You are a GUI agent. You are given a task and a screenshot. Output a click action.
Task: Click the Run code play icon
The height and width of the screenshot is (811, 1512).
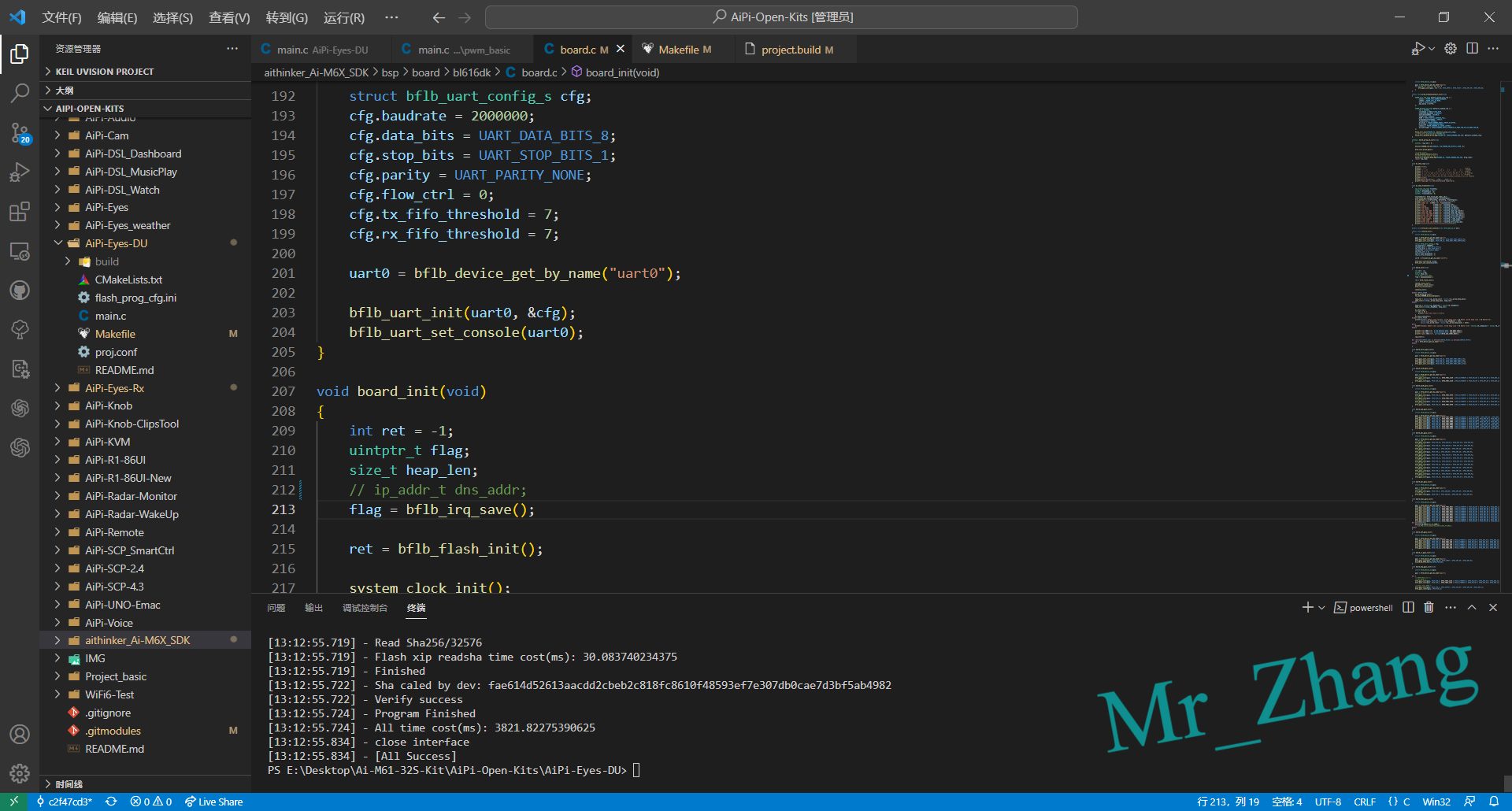click(1417, 49)
